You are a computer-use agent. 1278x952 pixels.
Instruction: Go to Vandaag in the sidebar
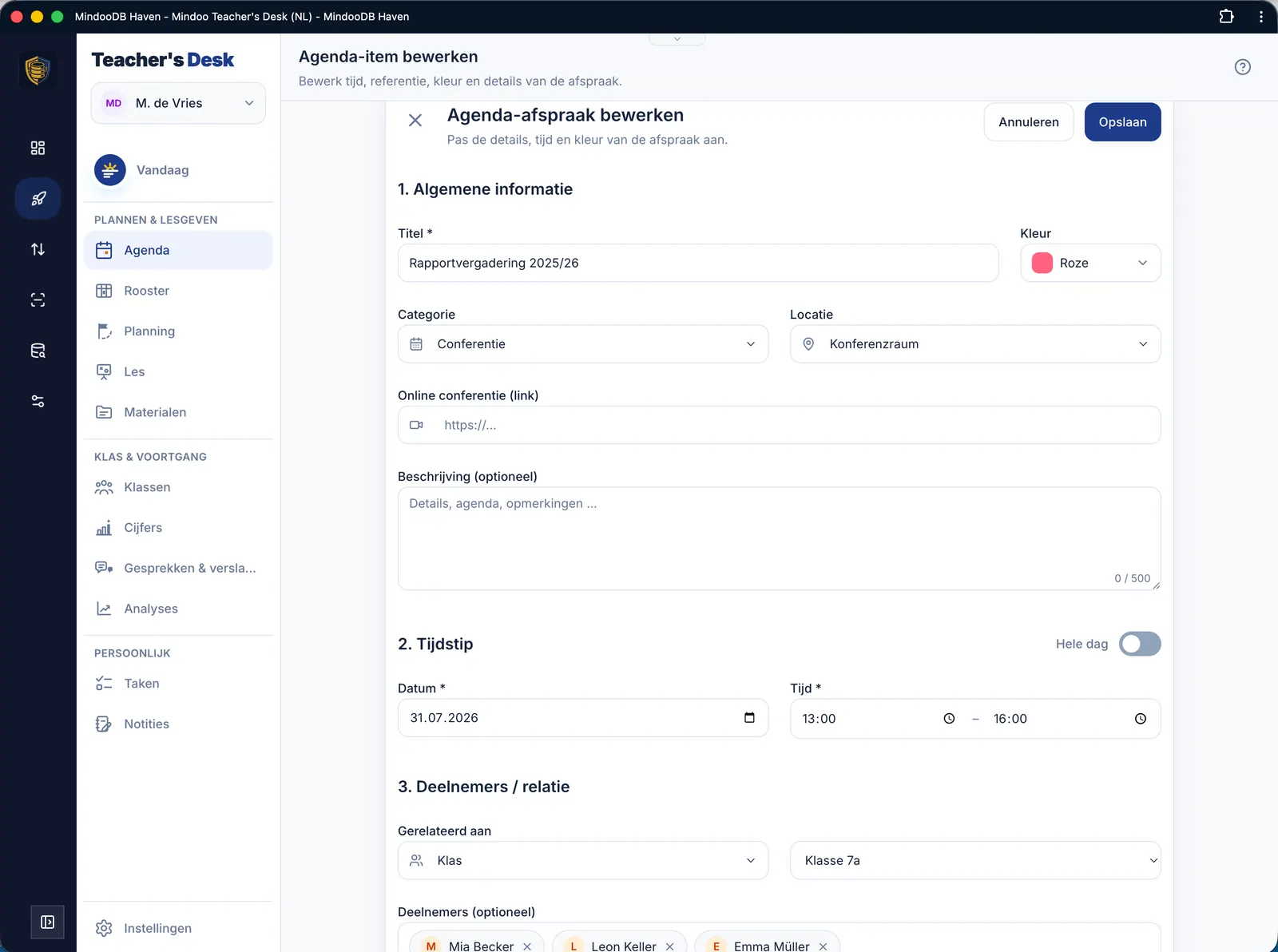pos(178,170)
